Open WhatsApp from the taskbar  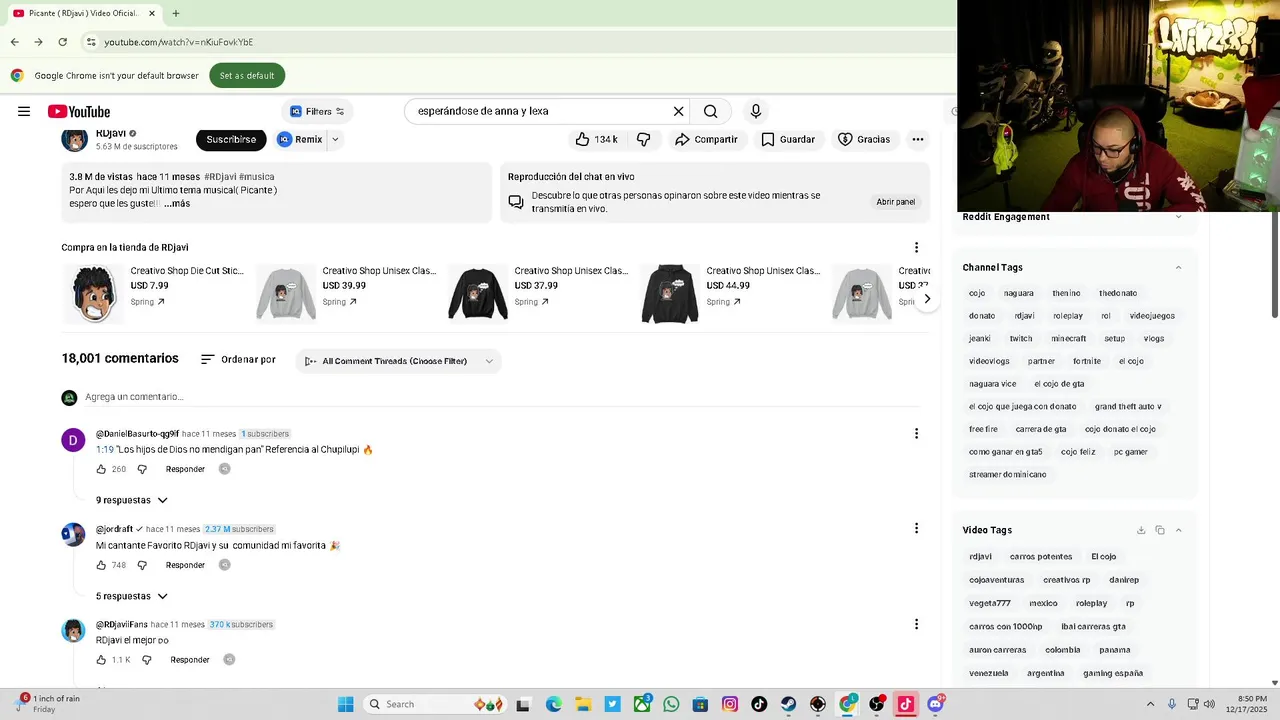671,704
